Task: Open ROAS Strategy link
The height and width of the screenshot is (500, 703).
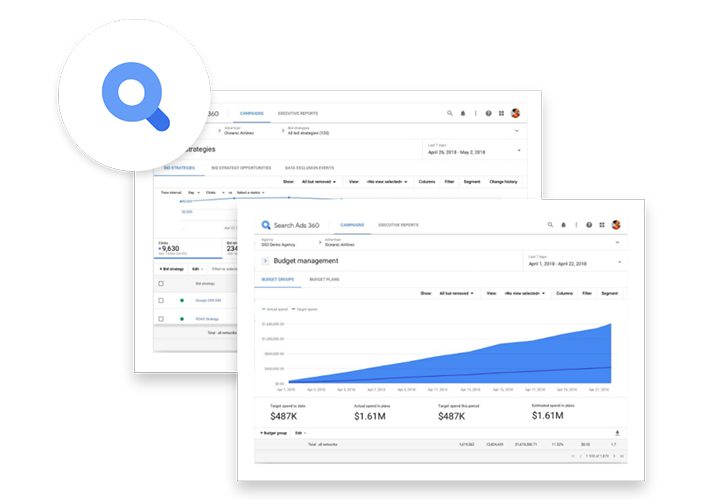Action: pyautogui.click(x=207, y=319)
